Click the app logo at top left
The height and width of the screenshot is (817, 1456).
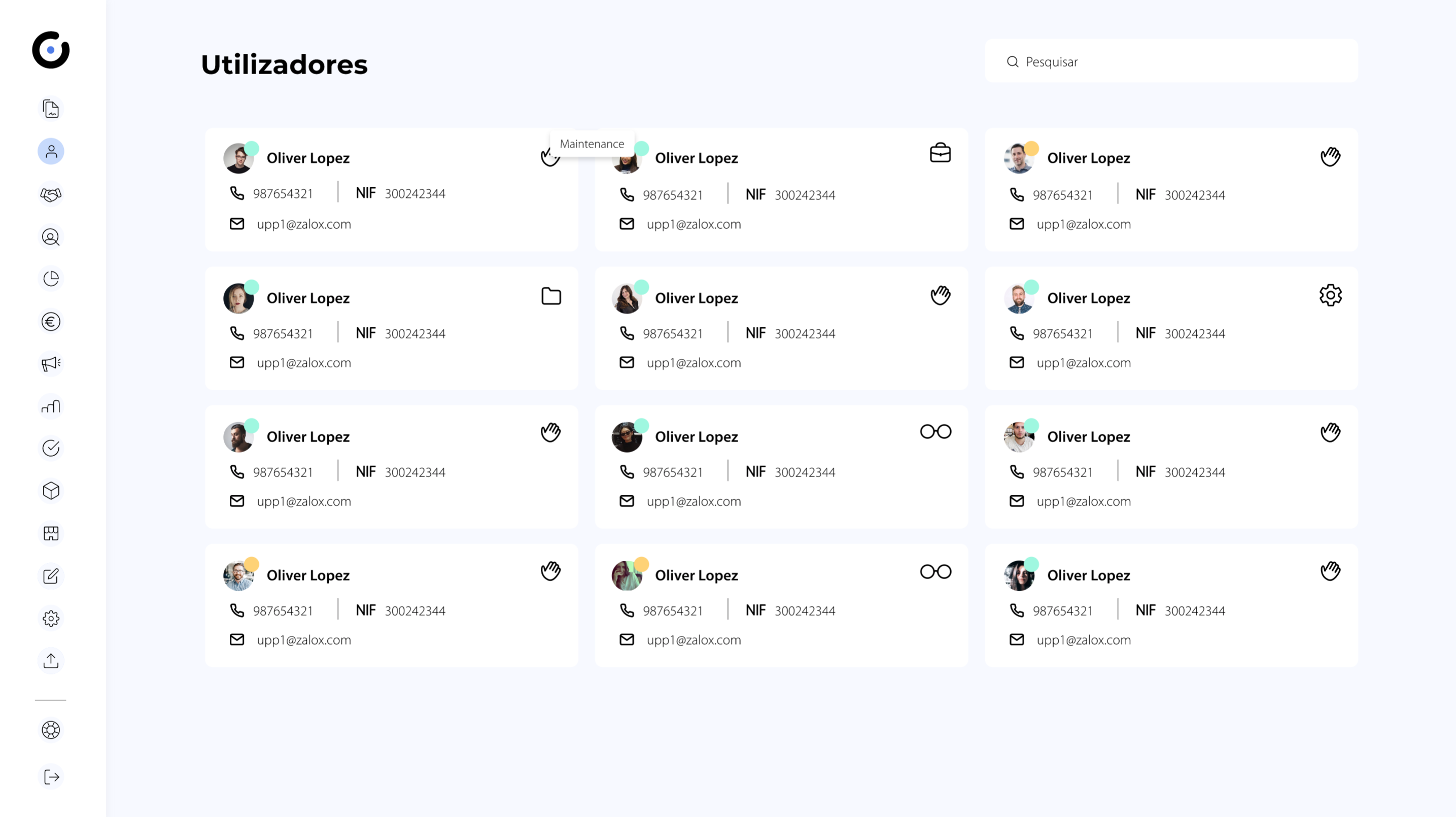click(51, 50)
